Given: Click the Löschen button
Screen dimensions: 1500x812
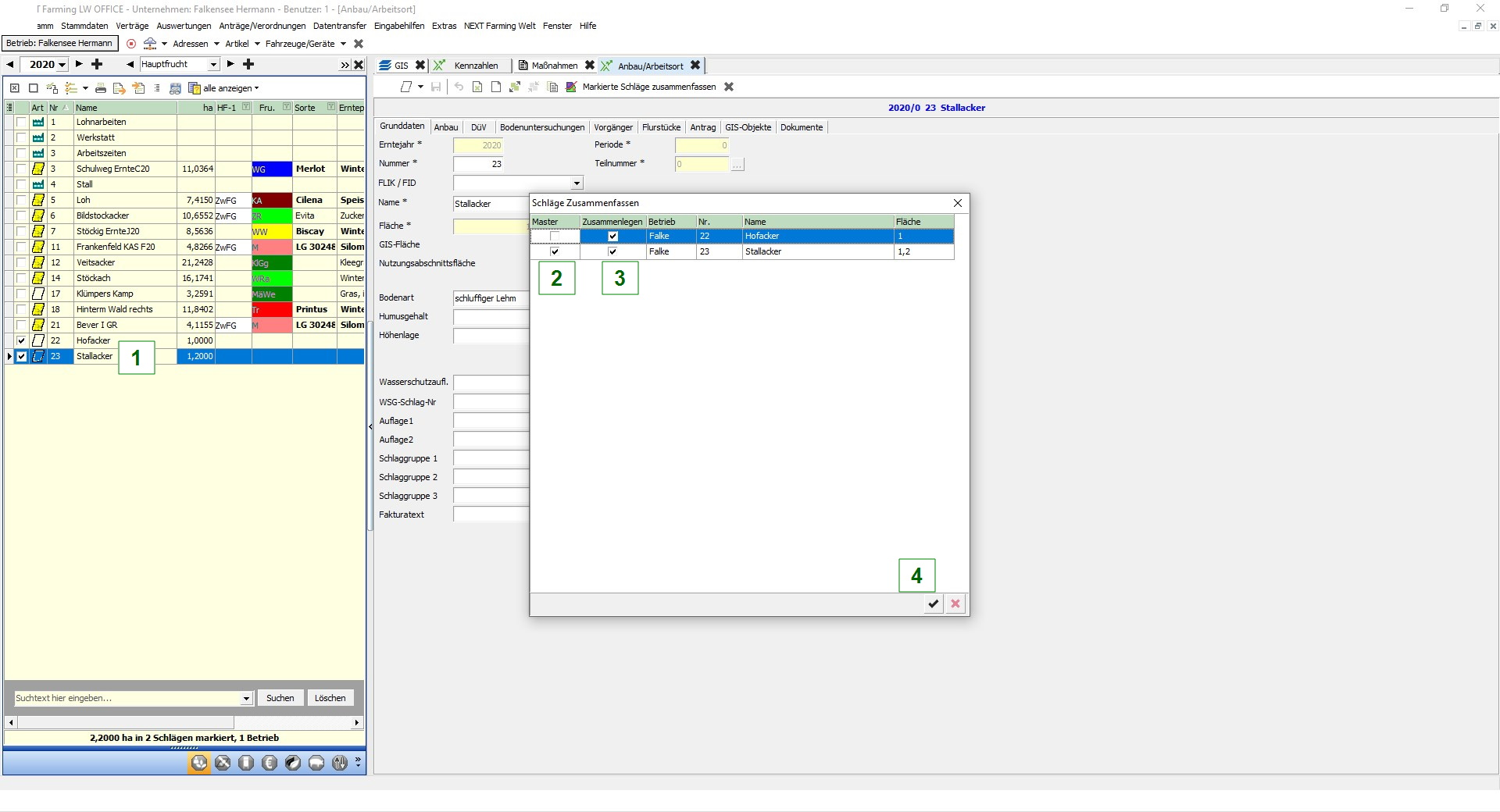Looking at the screenshot, I should coord(330,698).
